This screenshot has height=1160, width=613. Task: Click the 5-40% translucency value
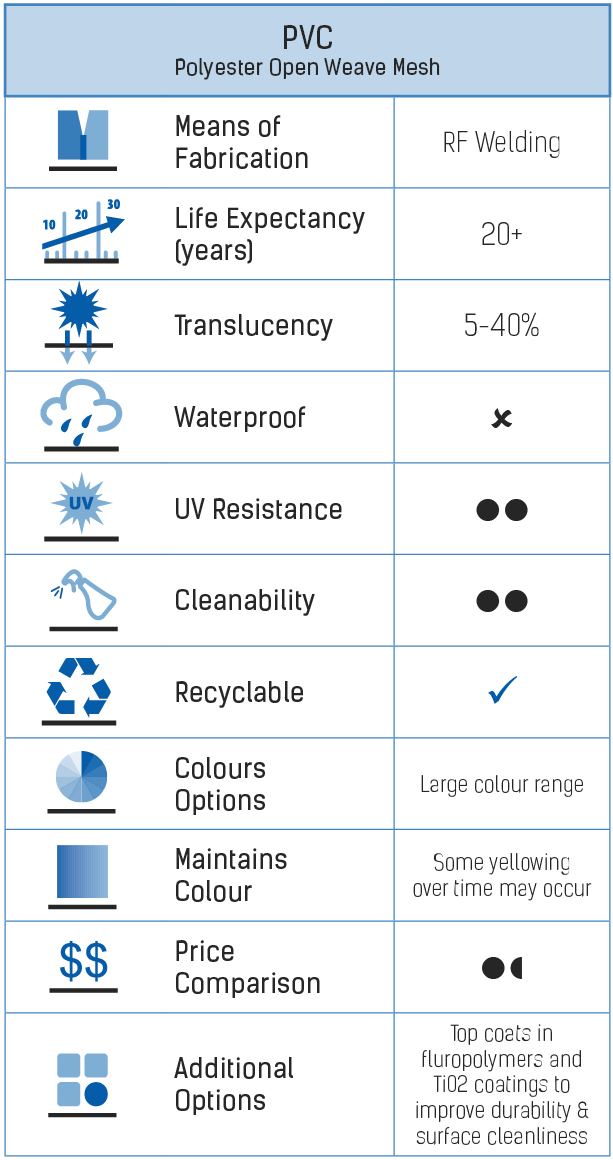pos(501,326)
